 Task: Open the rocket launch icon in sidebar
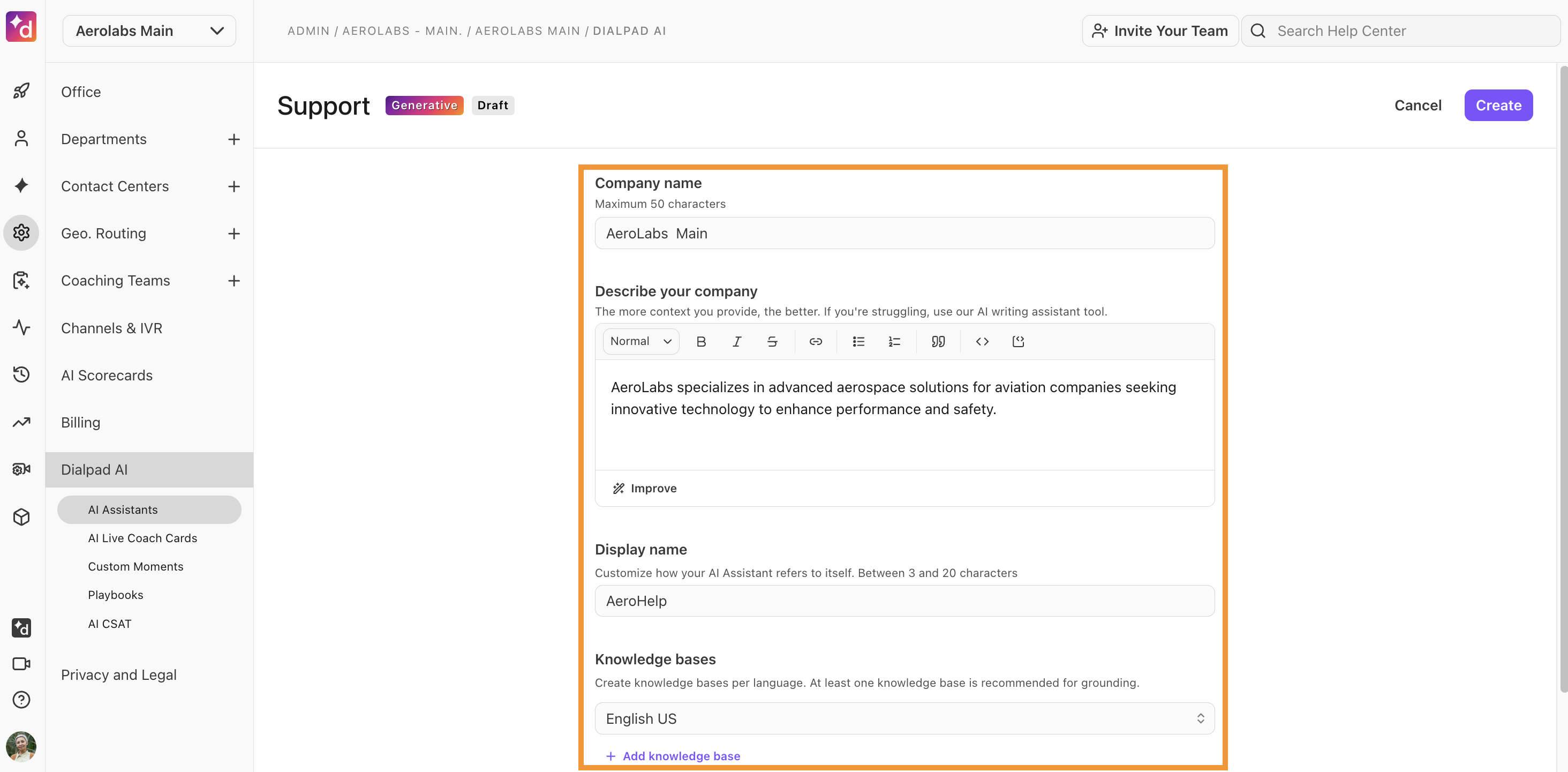[21, 91]
